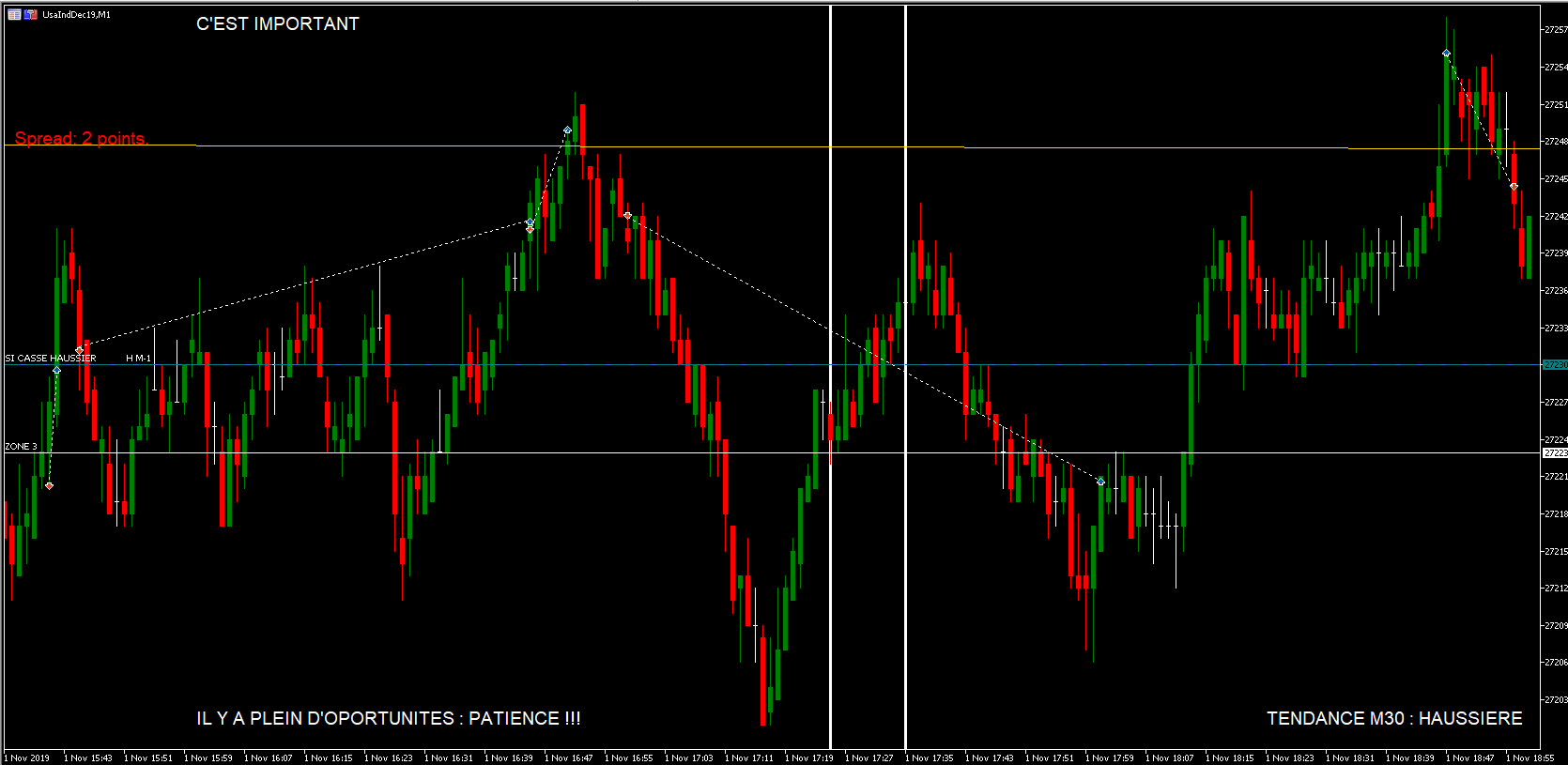Click the 27218 price on the scale
The height and width of the screenshot is (765, 1568).
[1556, 514]
